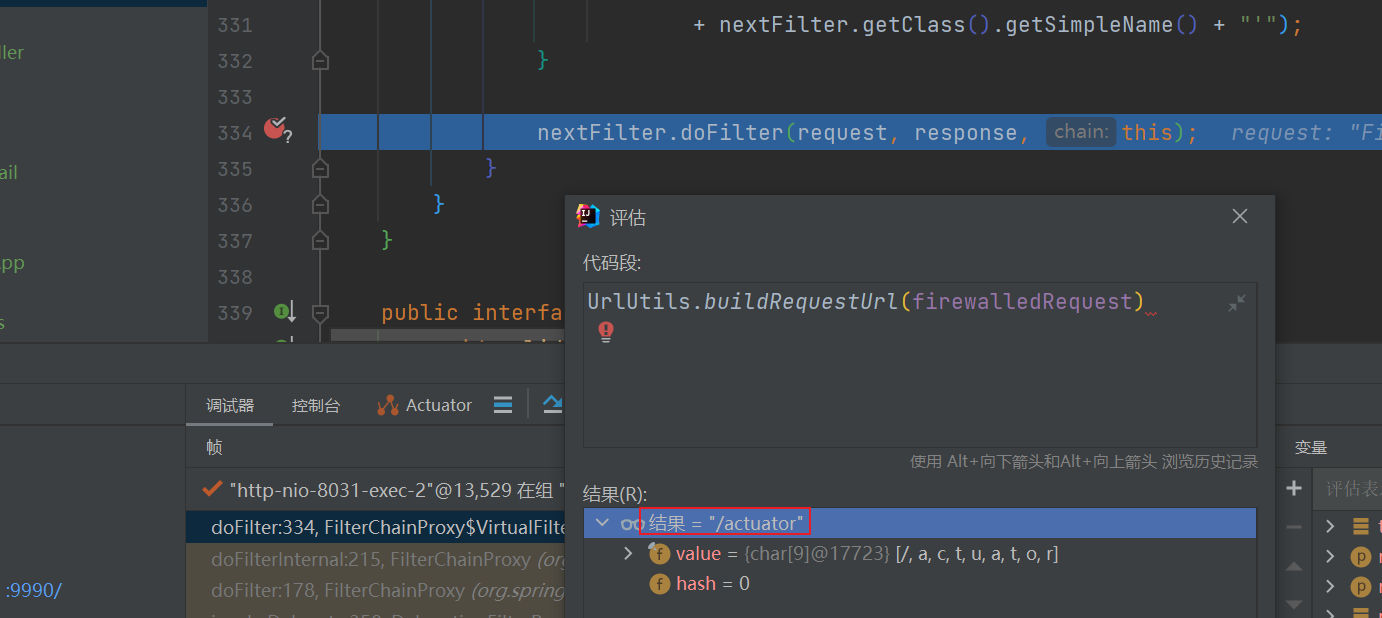Viewport: 1382px width, 618px height.
Task: Collapse the code fold at line 337
Action: (320, 241)
